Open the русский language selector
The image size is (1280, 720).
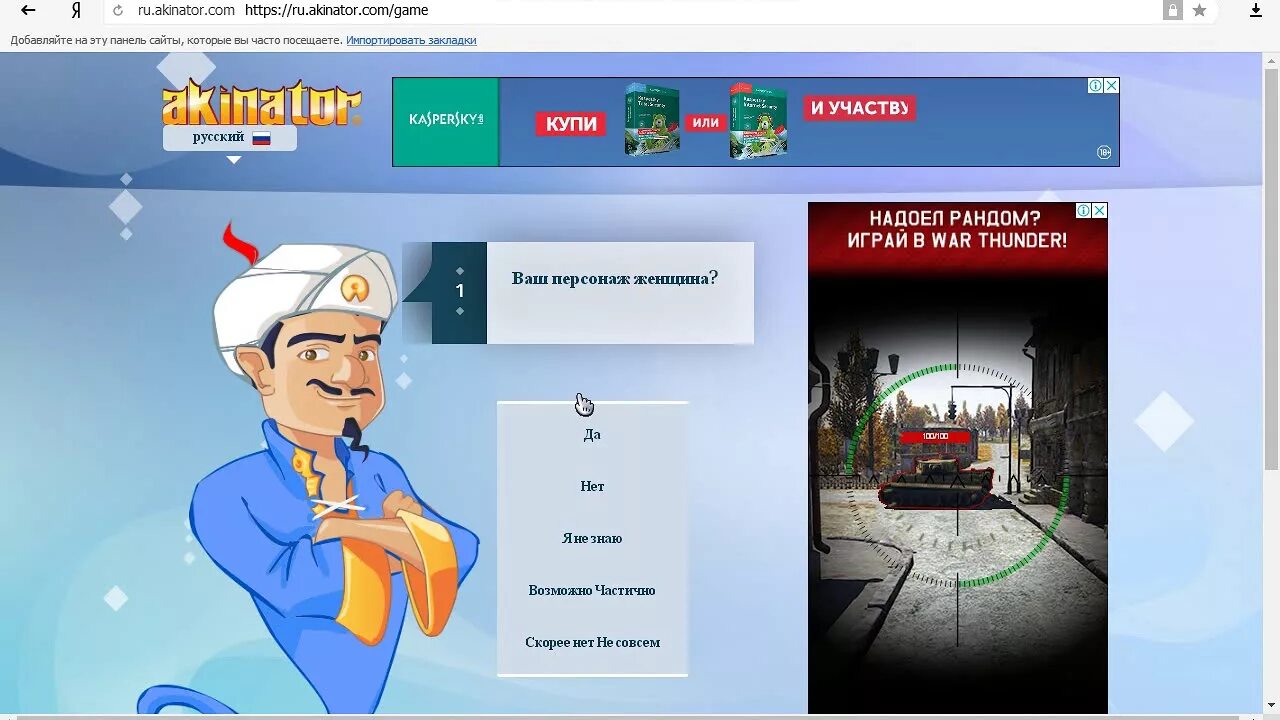click(230, 138)
